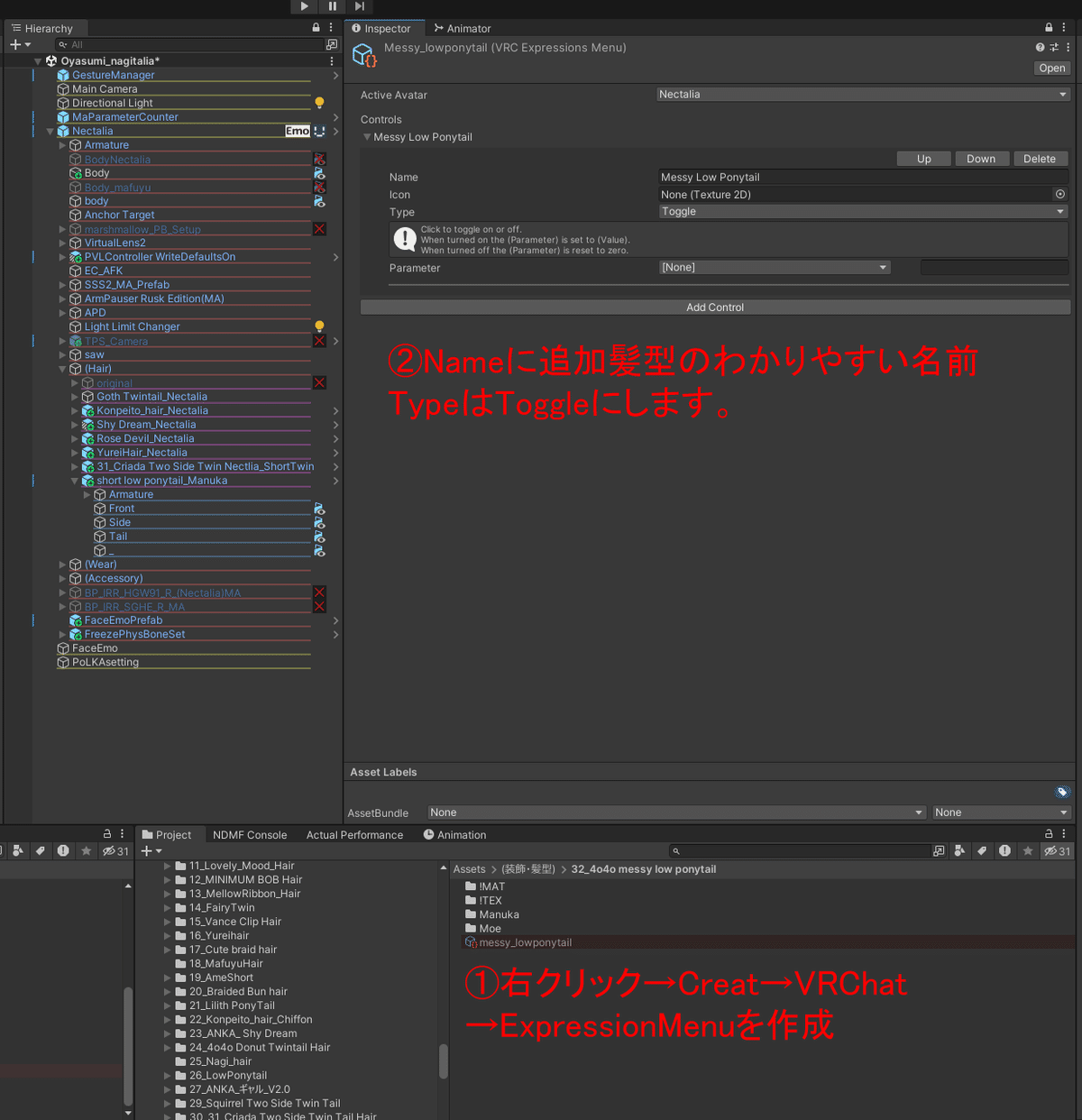Switch to the NDMF Console tab
The height and width of the screenshot is (1120, 1082).
point(250,835)
